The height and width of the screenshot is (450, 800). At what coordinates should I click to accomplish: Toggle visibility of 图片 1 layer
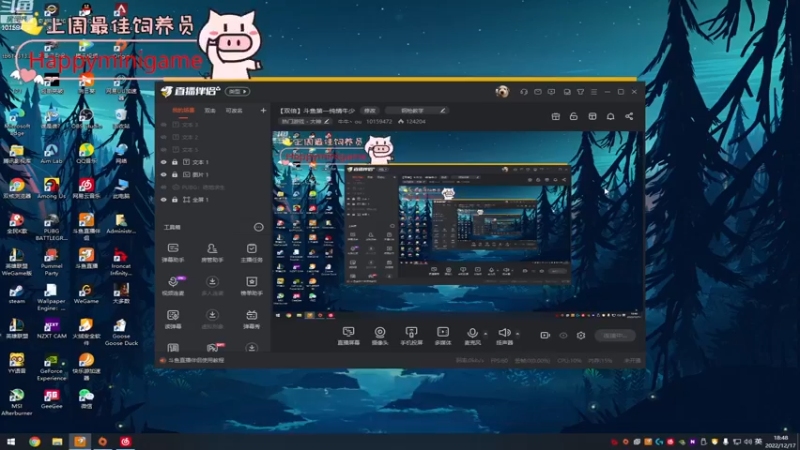pyautogui.click(x=164, y=174)
